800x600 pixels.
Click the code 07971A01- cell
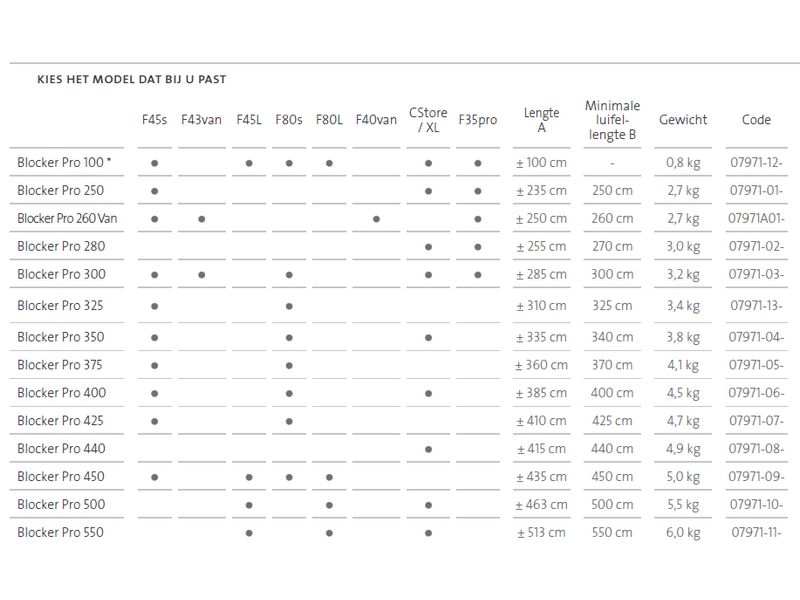(x=757, y=218)
